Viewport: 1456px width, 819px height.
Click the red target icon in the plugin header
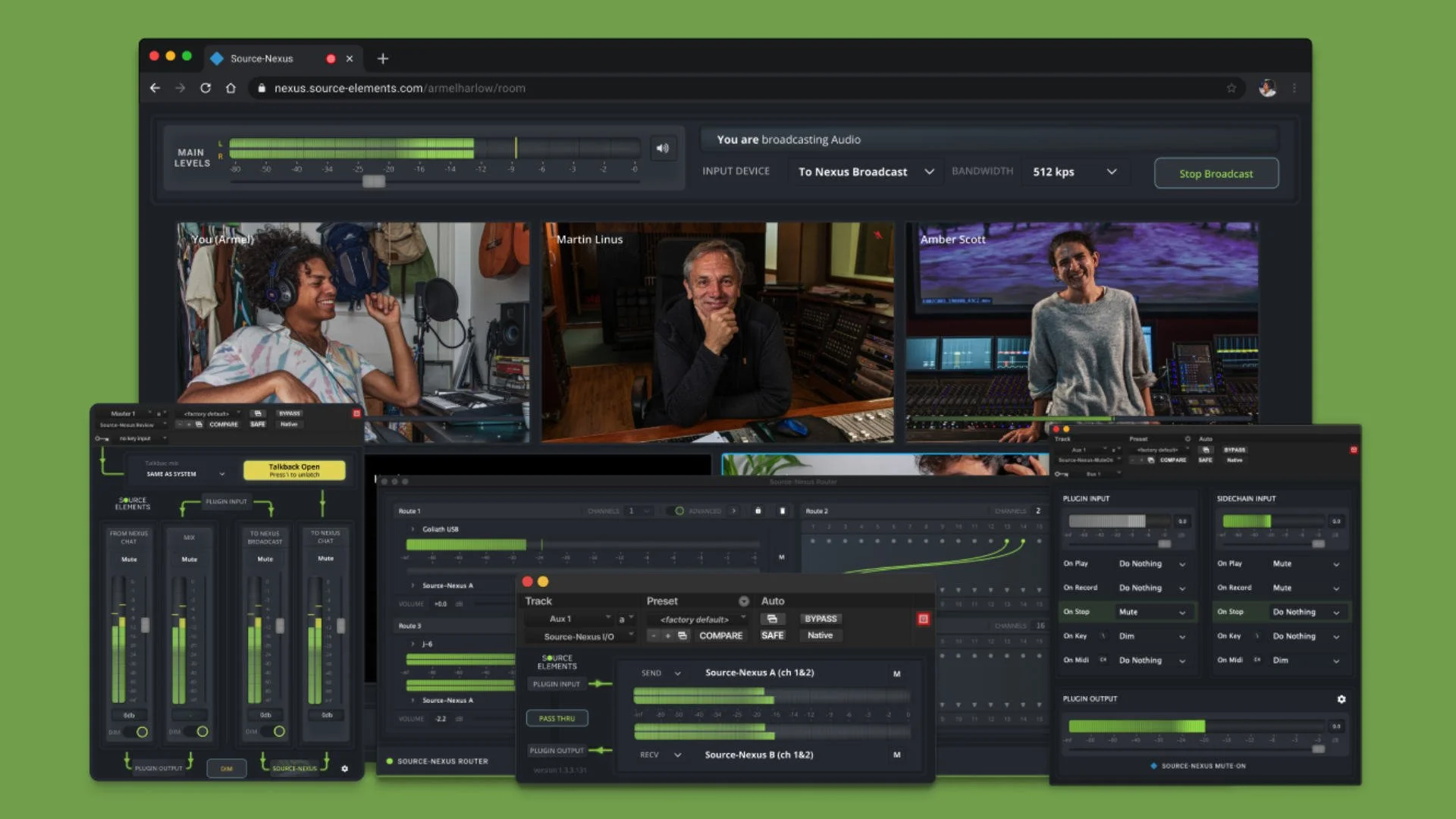tap(924, 619)
